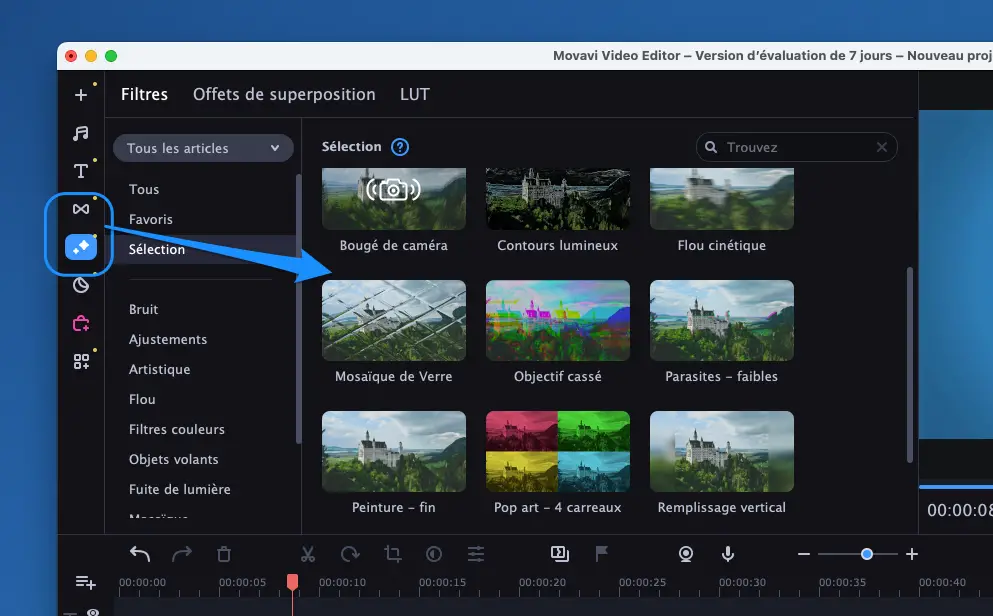Open the more tools grid icon
993x616 pixels.
(81, 361)
